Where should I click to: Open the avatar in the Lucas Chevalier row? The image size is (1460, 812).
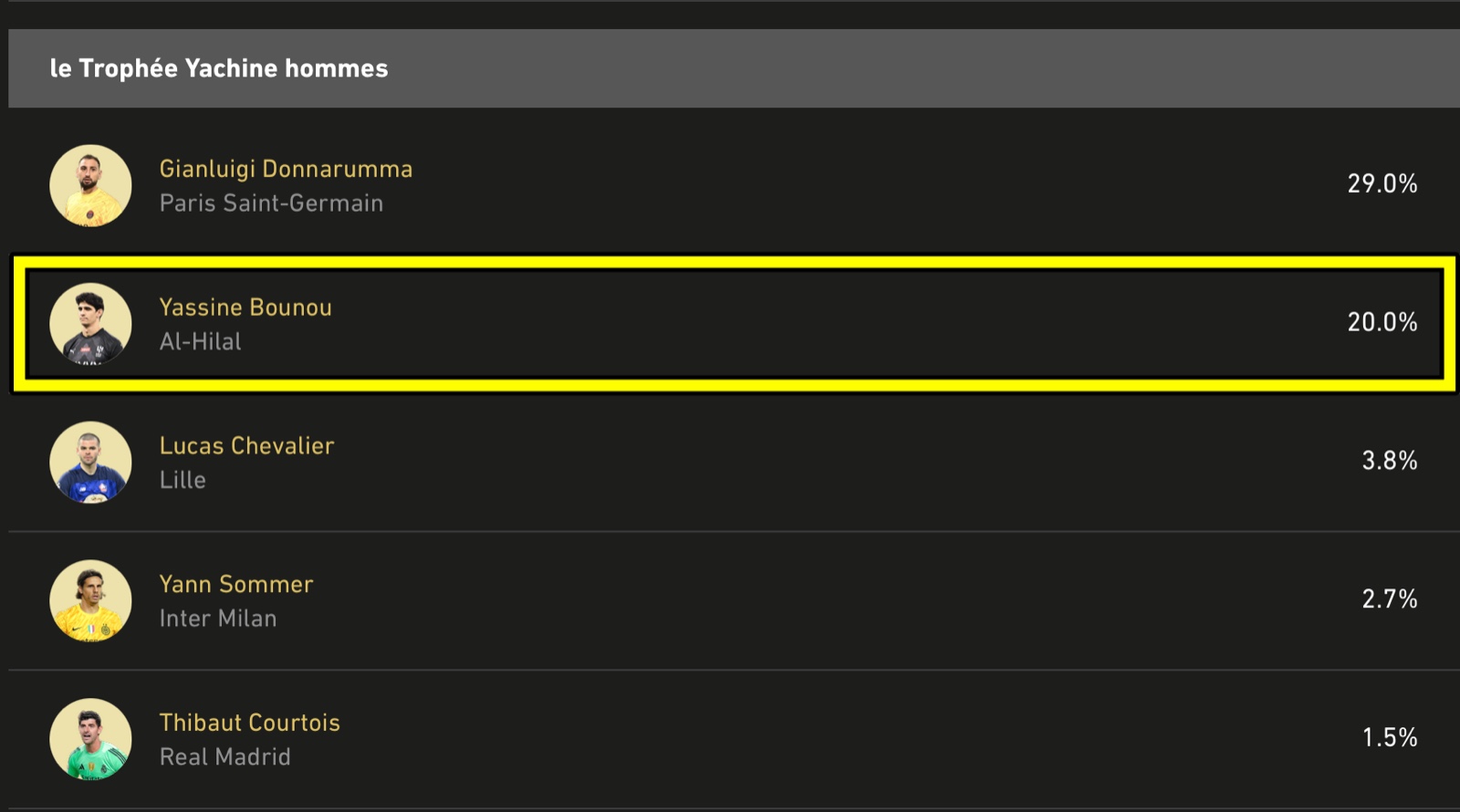(90, 463)
